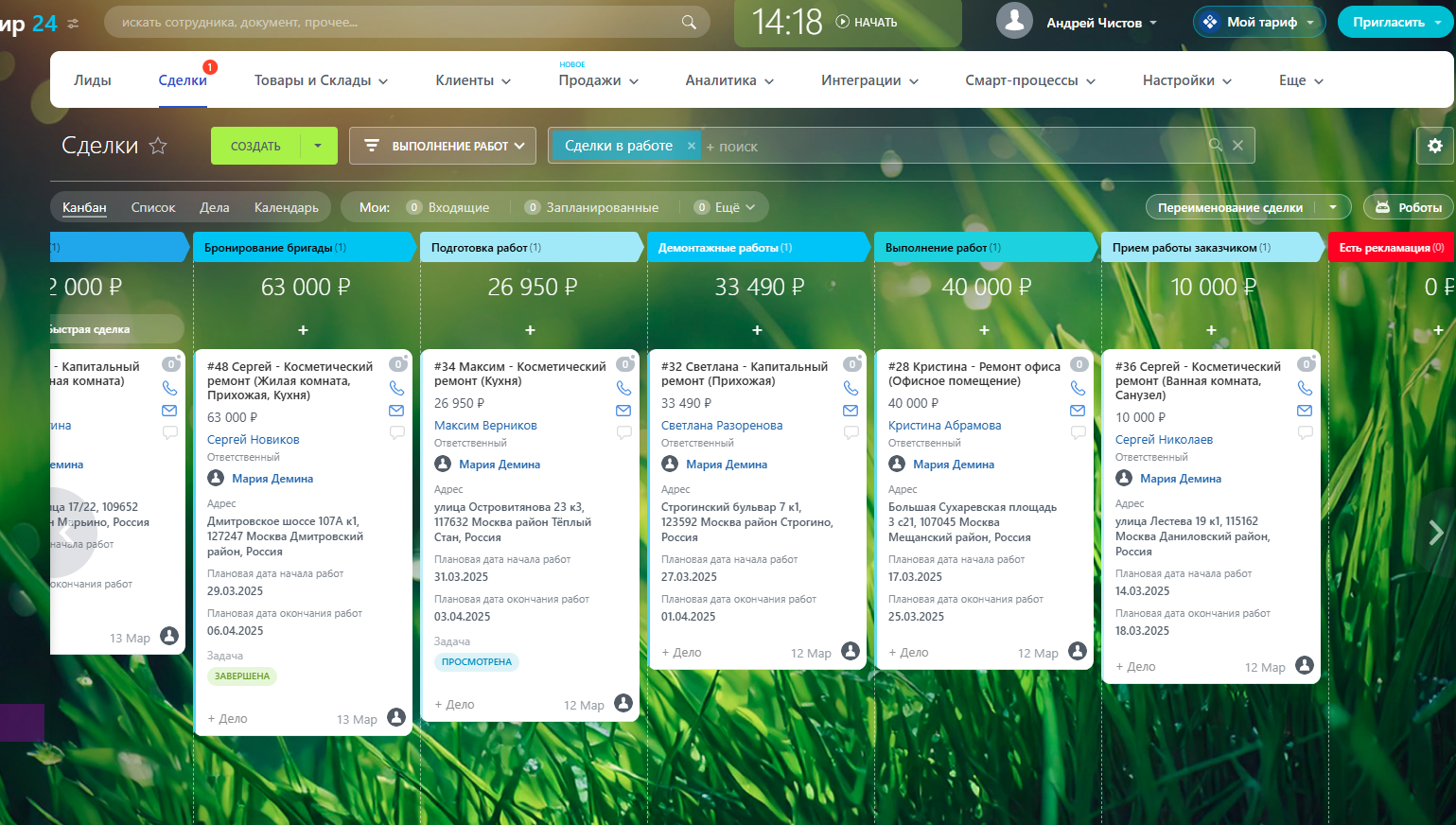Open the chat icon on deal #32 Светлана
Image resolution: width=1456 pixels, height=825 pixels.
click(x=851, y=432)
